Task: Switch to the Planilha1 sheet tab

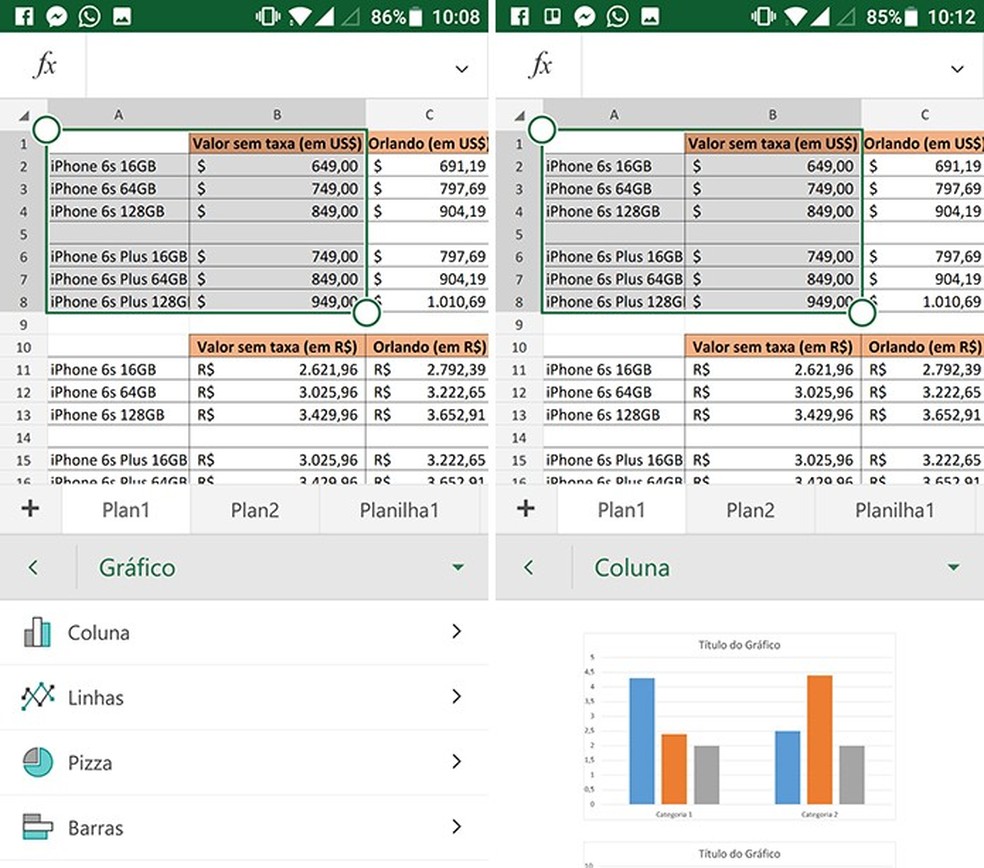Action: pyautogui.click(x=401, y=510)
